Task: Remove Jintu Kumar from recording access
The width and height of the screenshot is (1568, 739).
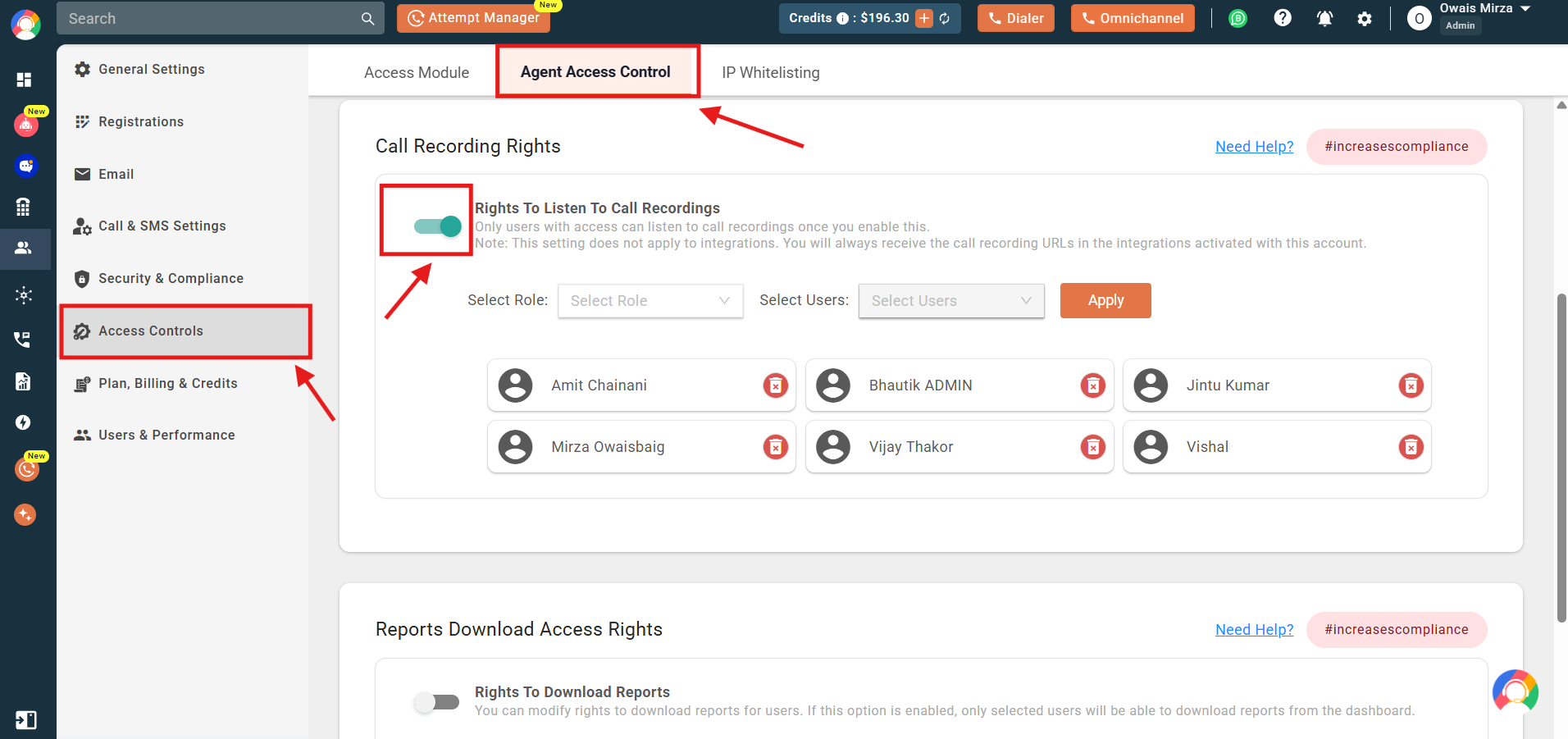Action: tap(1411, 385)
